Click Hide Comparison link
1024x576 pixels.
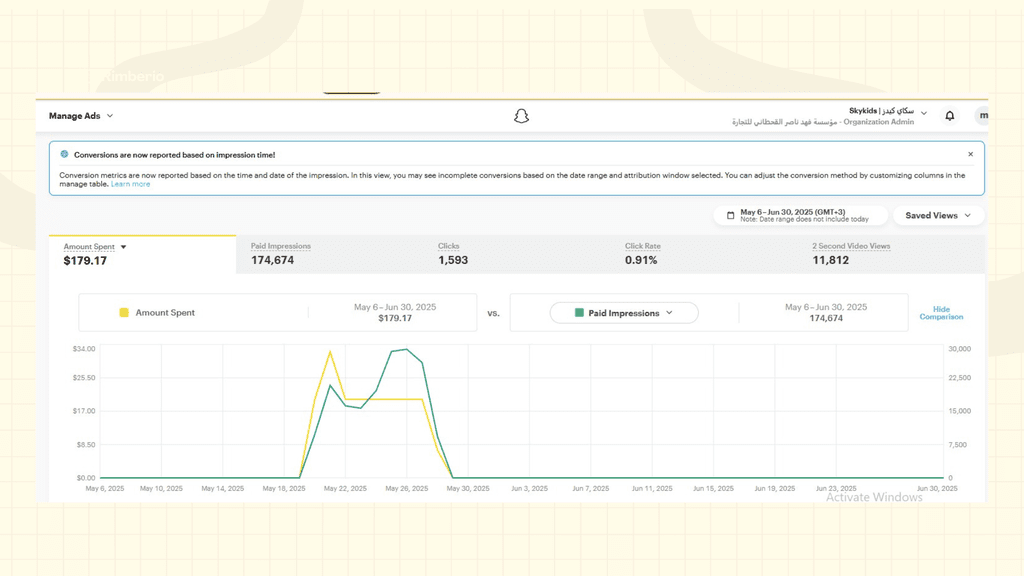pos(941,313)
